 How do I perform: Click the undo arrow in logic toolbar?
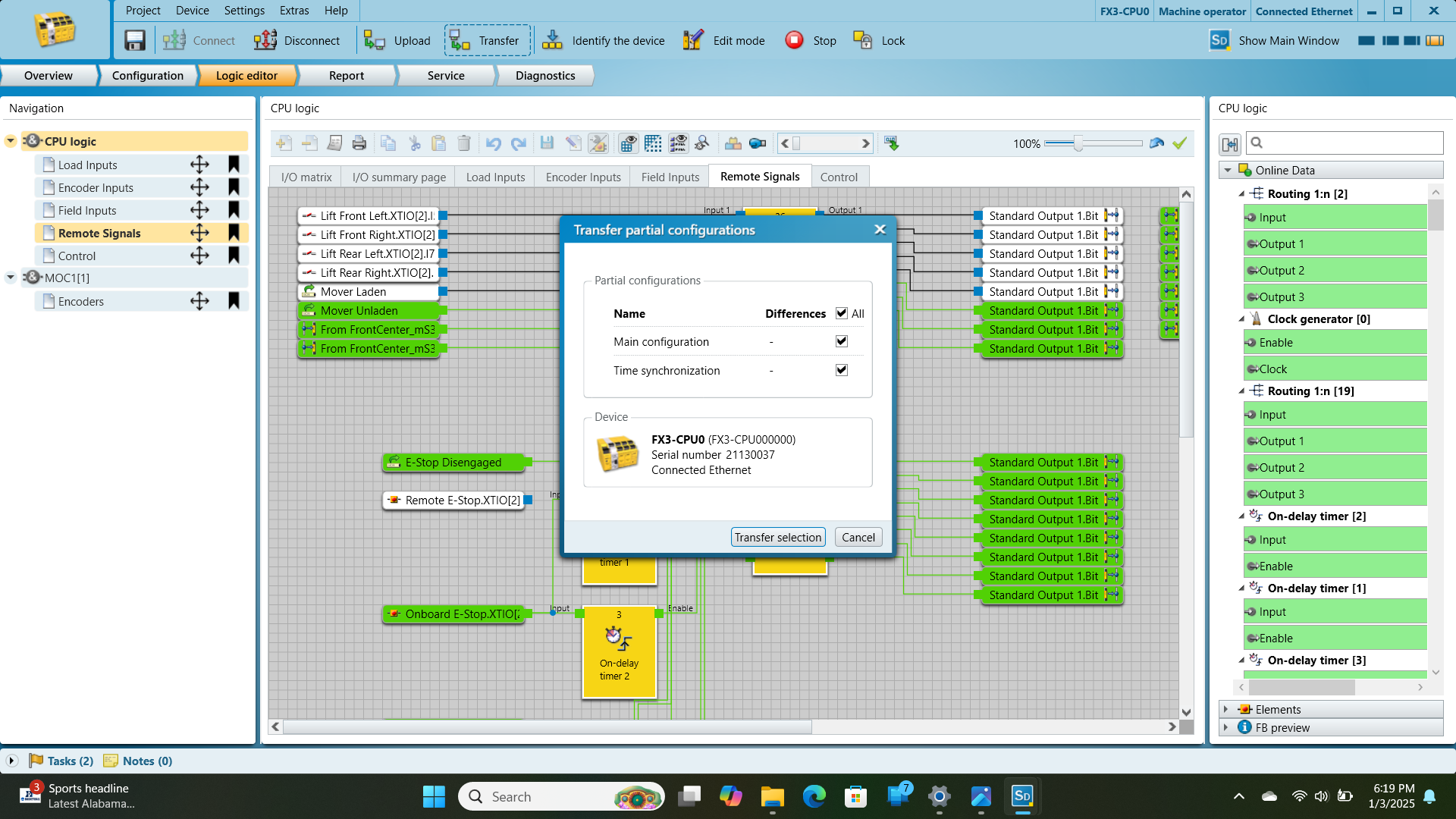coord(494,143)
